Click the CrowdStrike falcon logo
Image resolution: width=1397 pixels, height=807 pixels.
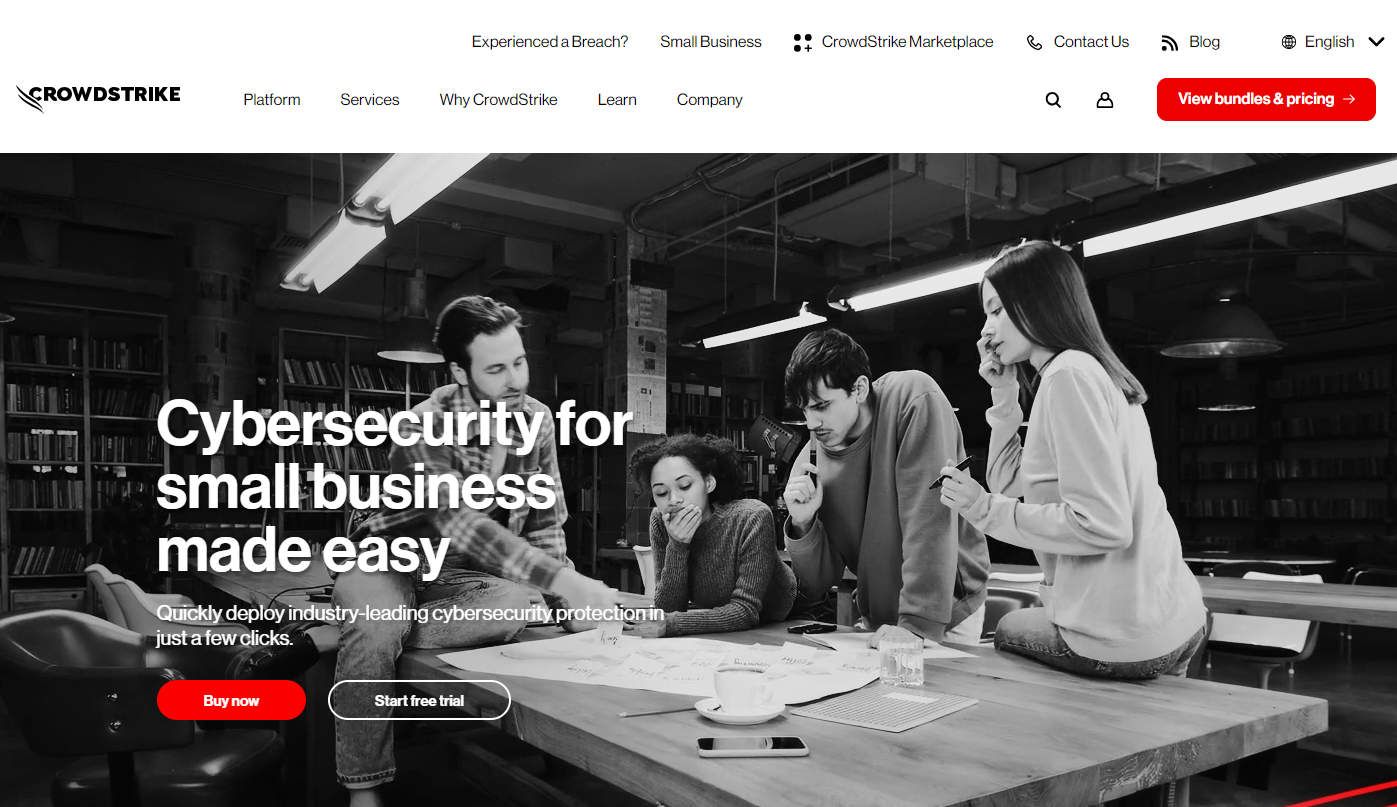coord(98,98)
